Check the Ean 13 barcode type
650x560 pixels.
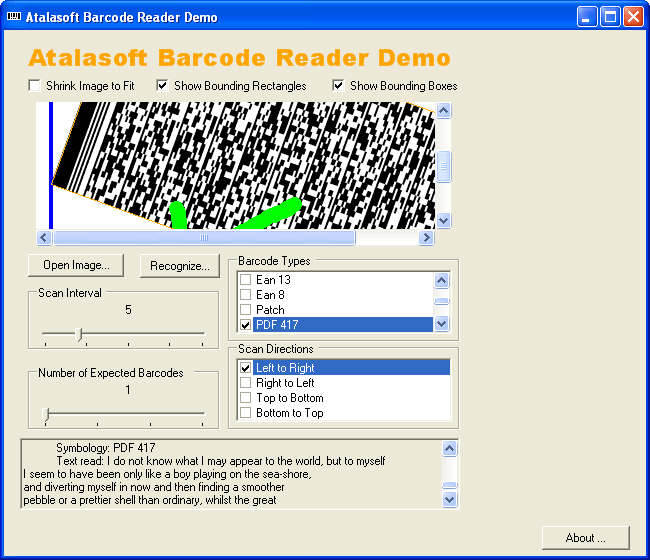pyautogui.click(x=246, y=279)
